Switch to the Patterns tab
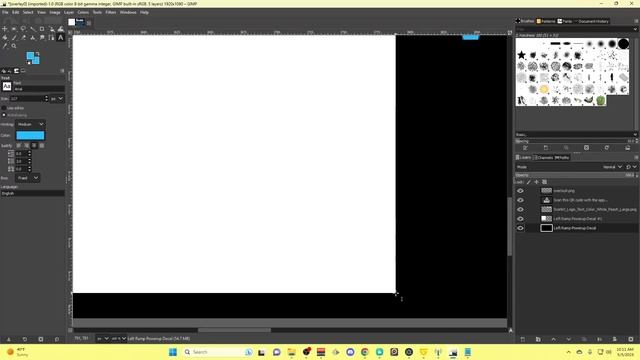This screenshot has width=640, height=360. pos(546,21)
